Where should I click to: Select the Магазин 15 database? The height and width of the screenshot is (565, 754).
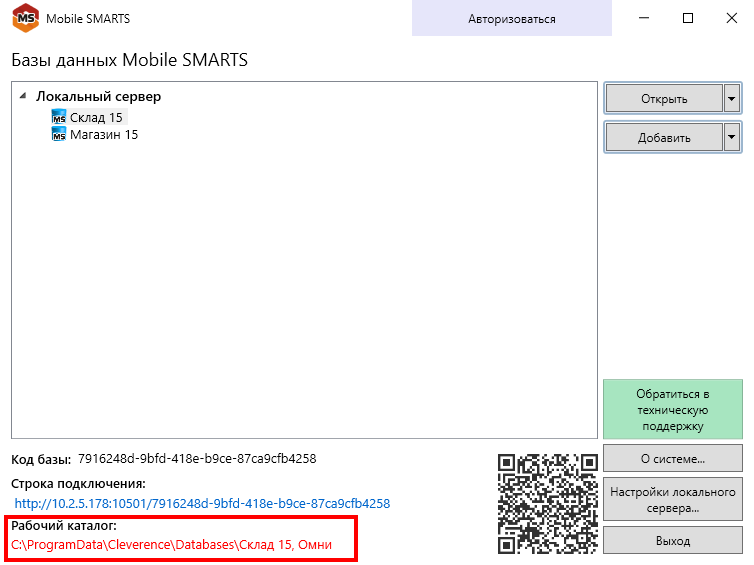coord(104,135)
